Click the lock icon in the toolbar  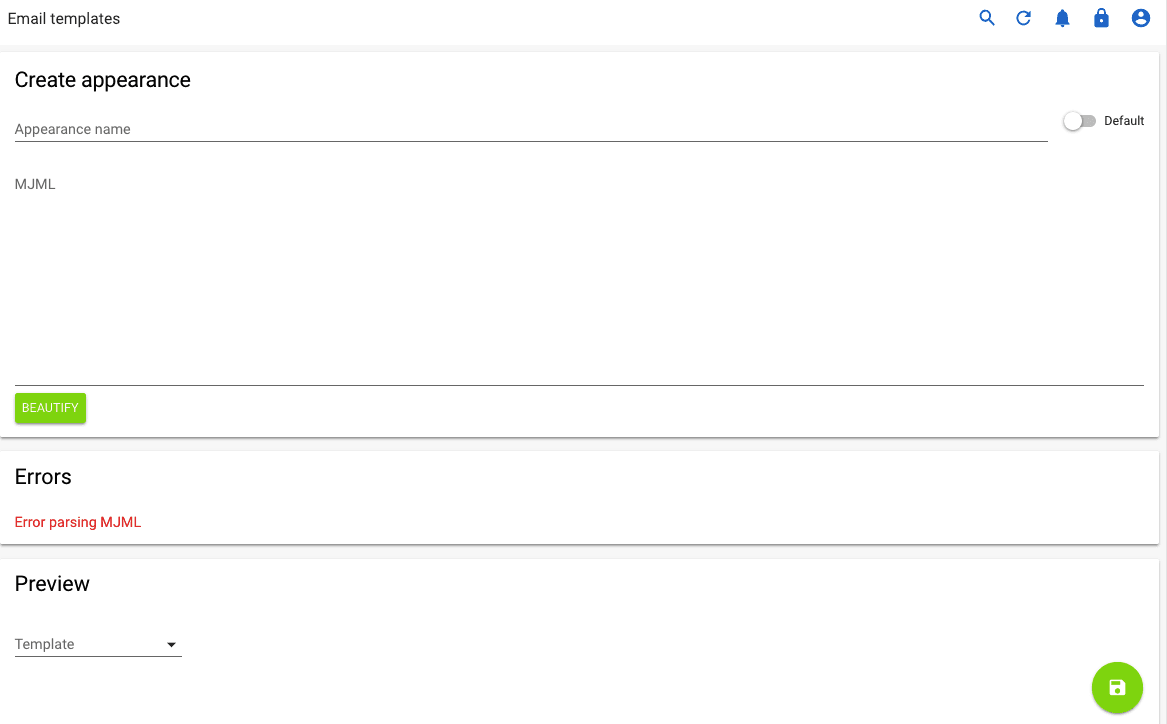1101,18
